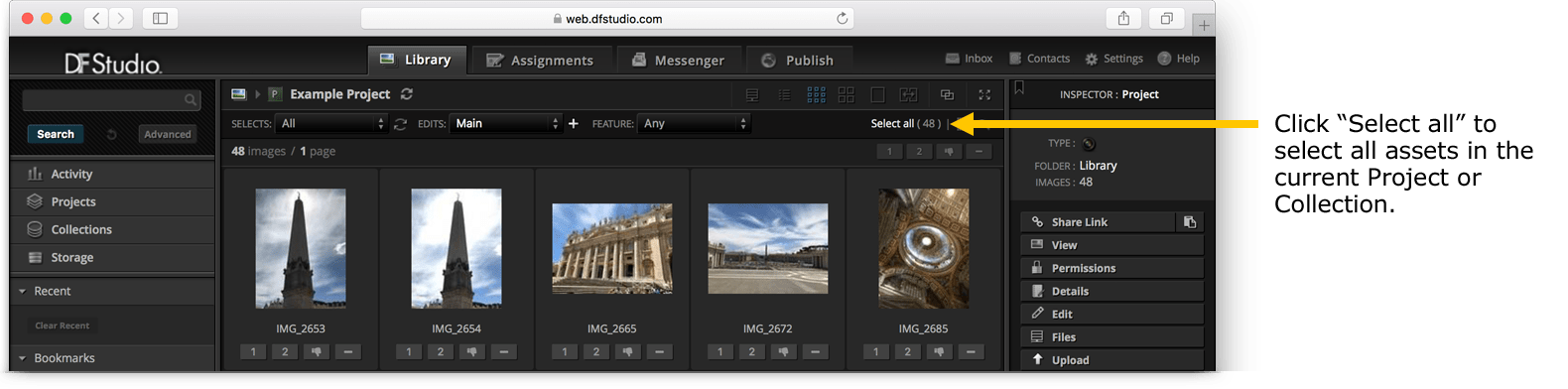Click the Inspector bookmark icon
The image size is (1568, 389).
tap(1019, 88)
